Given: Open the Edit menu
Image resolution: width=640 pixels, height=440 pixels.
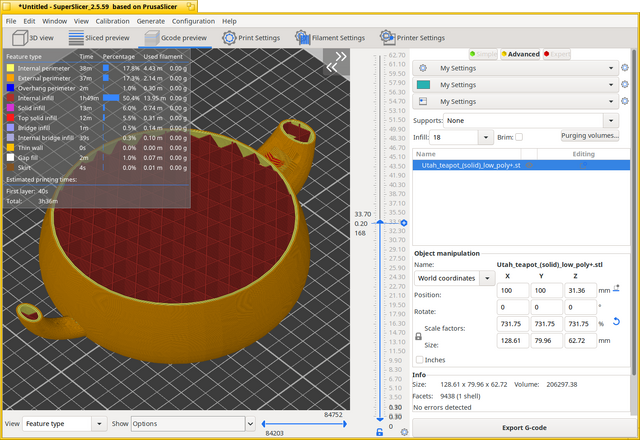Looking at the screenshot, I should 29,21.
